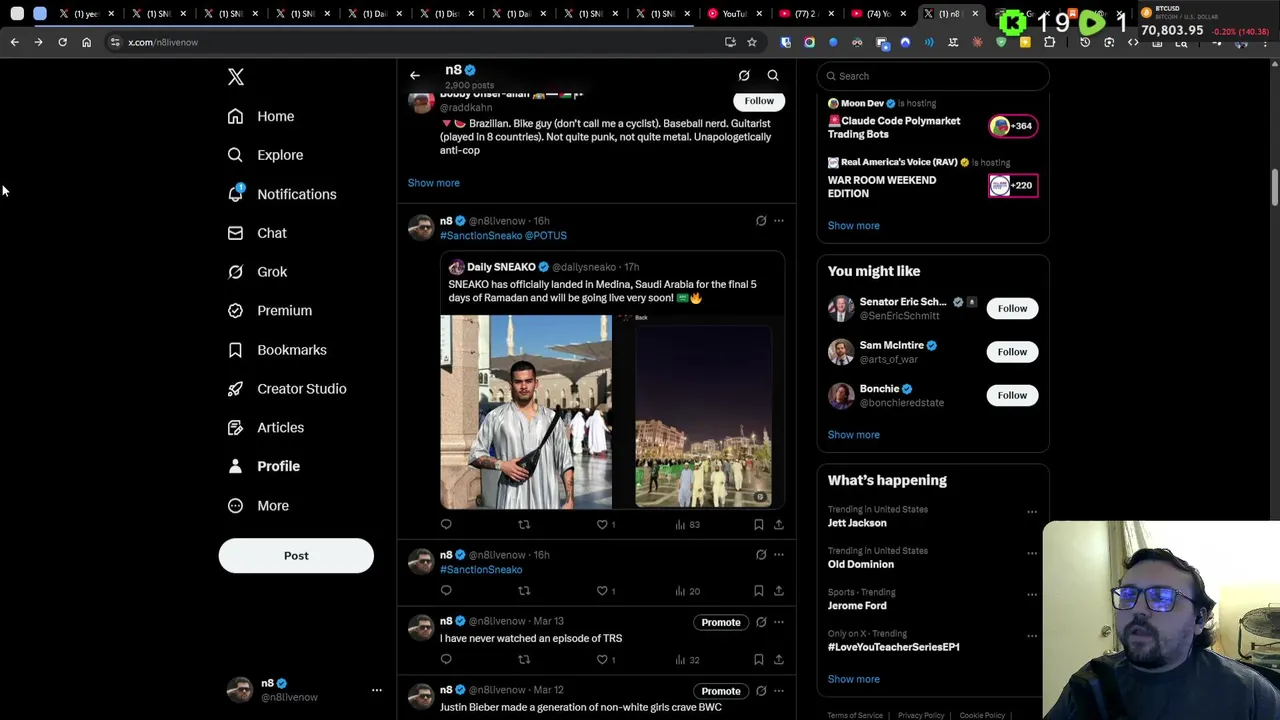Click the Grok icon in the profile header
This screenshot has height=720, width=1280.
coord(744,75)
